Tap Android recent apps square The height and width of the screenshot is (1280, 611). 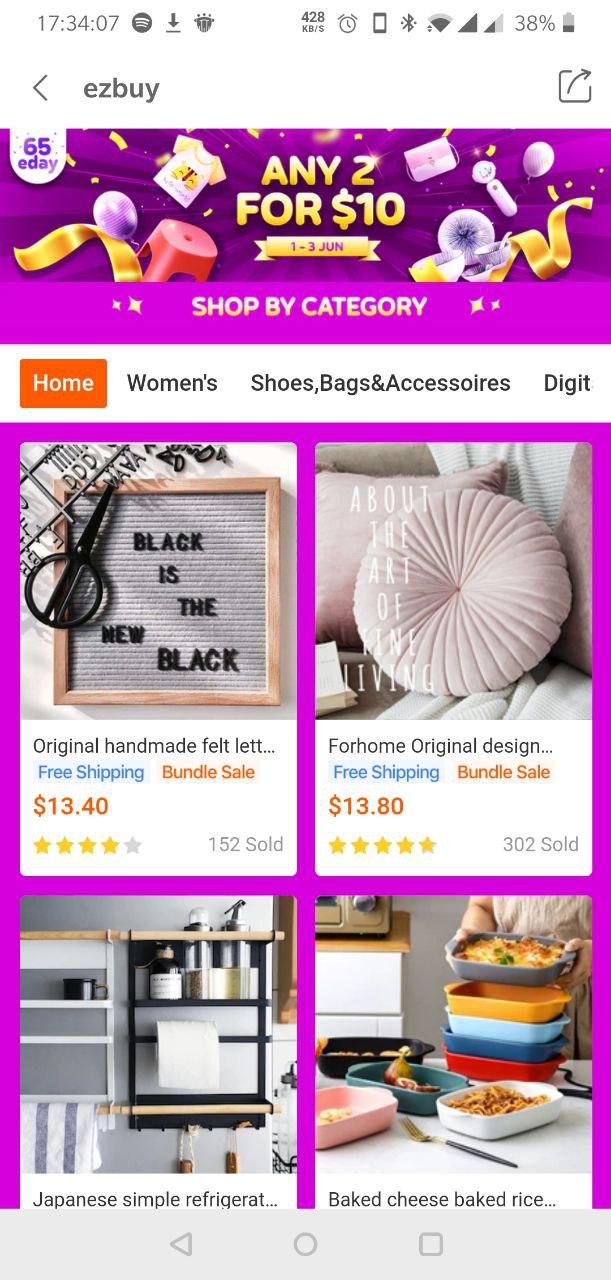pyautogui.click(x=431, y=1243)
